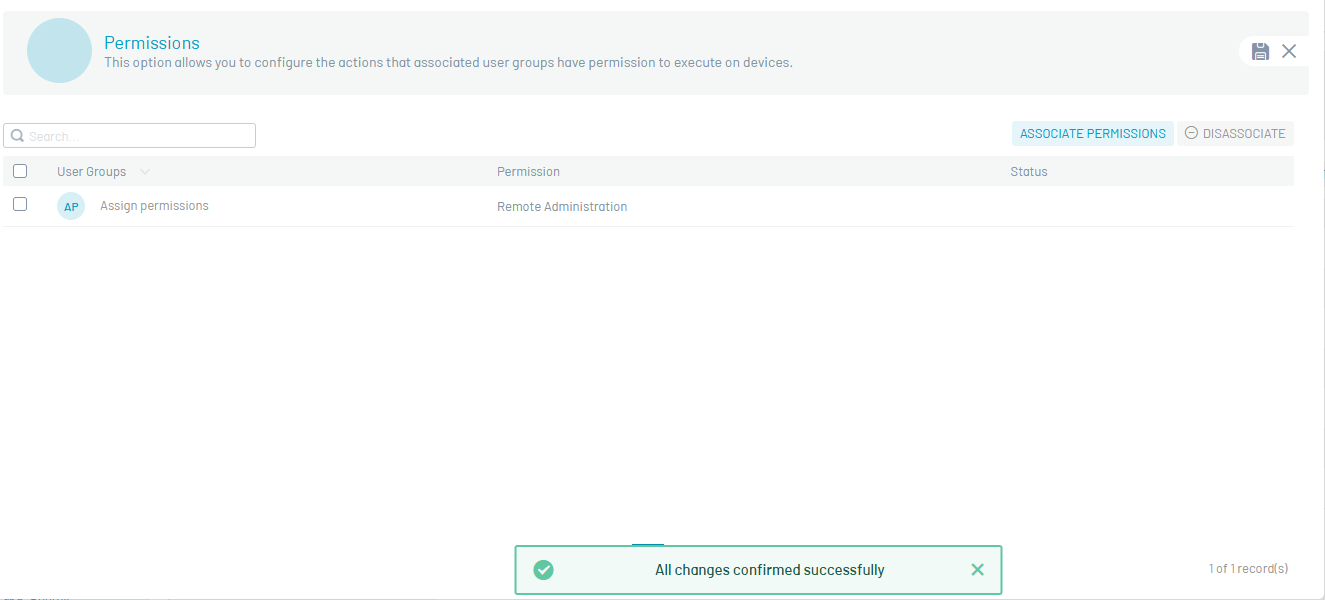Open the Assign permissions user group
The width and height of the screenshot is (1325, 600).
click(154, 206)
